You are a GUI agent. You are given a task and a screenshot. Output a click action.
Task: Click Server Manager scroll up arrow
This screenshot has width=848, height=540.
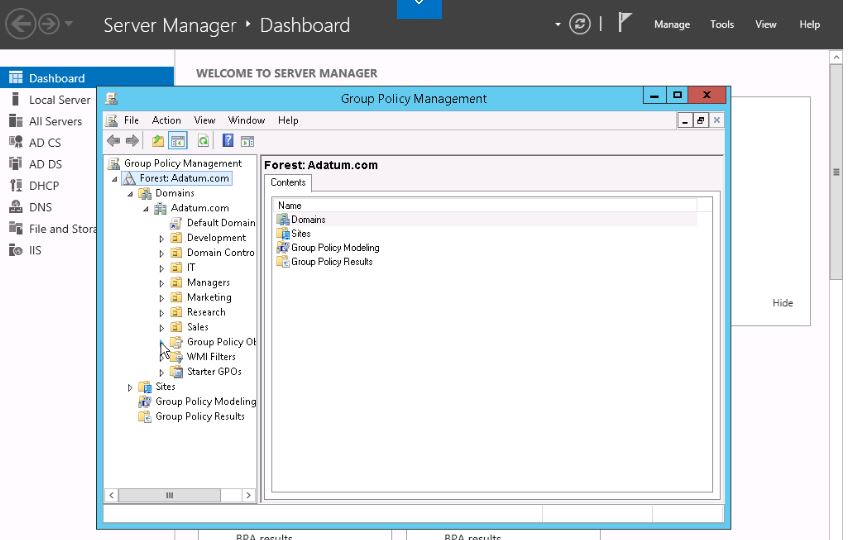click(836, 57)
